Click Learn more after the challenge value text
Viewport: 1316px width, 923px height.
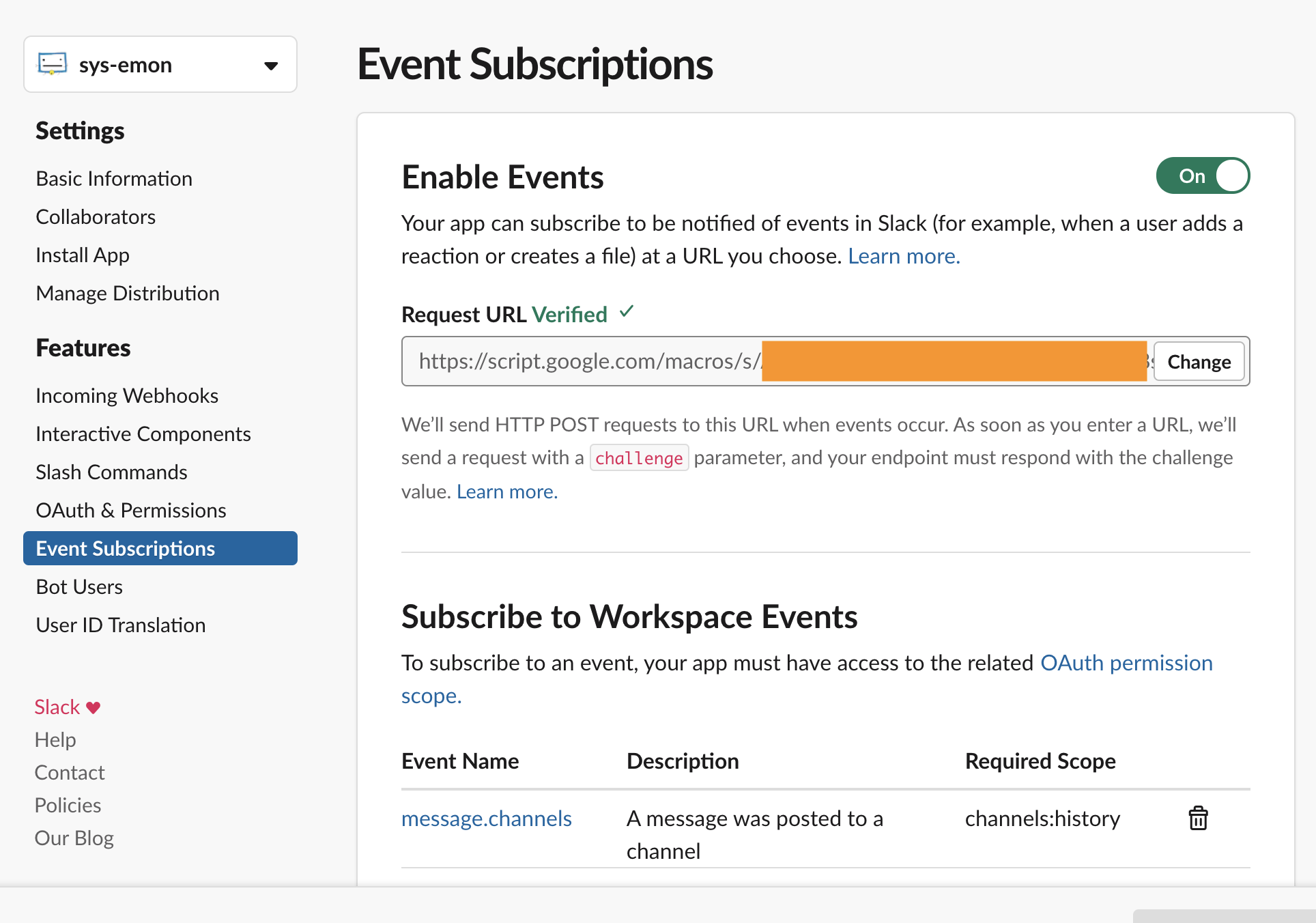(507, 492)
